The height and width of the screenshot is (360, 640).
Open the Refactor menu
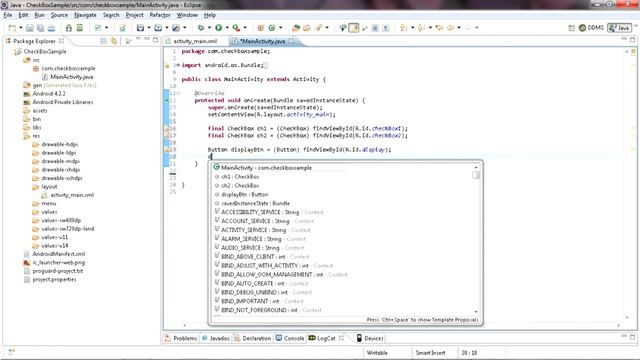[160, 15]
